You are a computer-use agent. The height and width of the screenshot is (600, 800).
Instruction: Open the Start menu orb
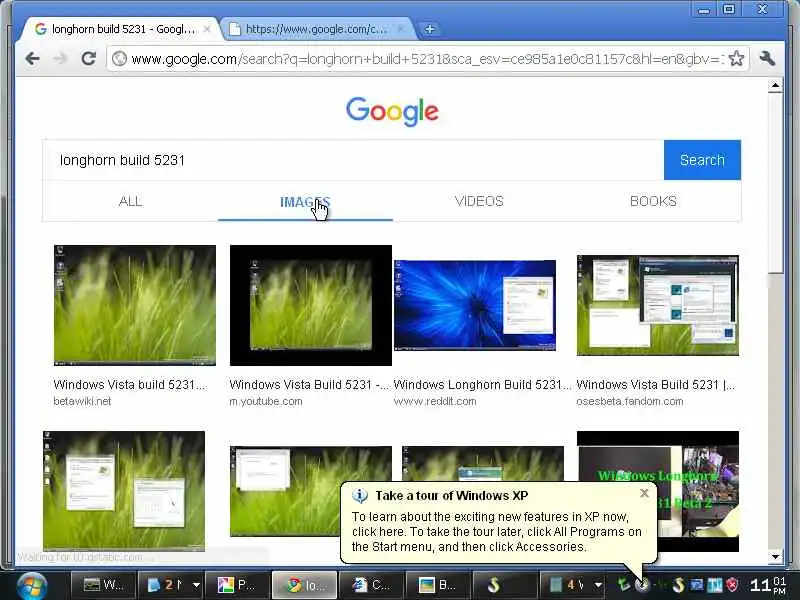click(x=32, y=585)
